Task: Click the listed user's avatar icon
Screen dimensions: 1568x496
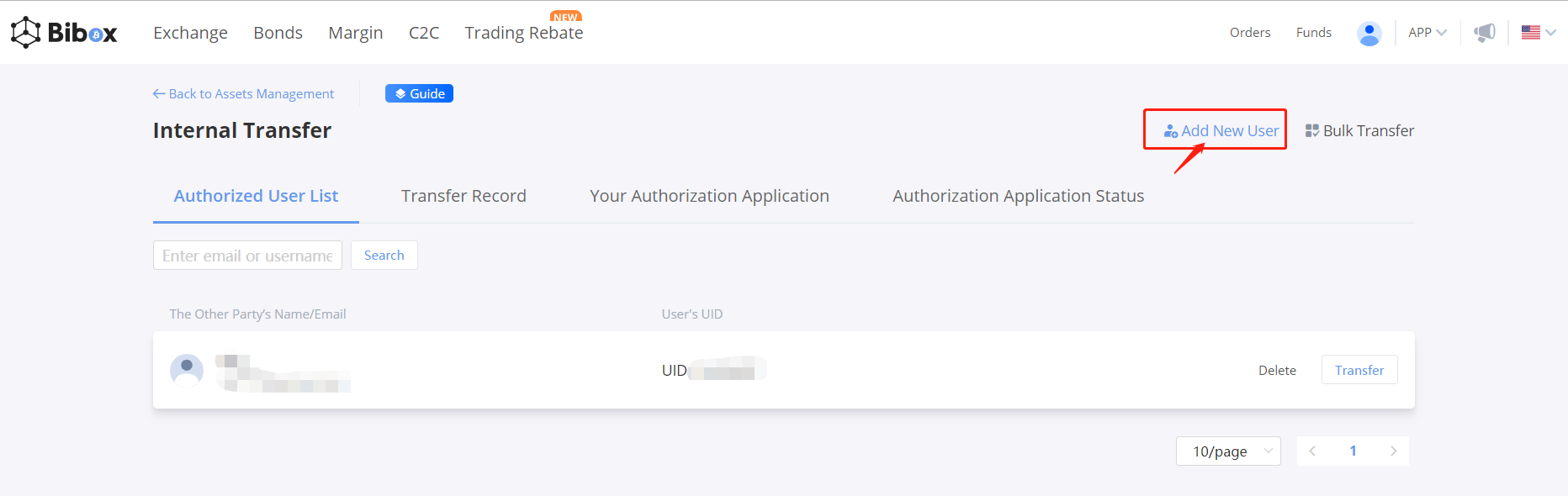Action: pos(187,370)
